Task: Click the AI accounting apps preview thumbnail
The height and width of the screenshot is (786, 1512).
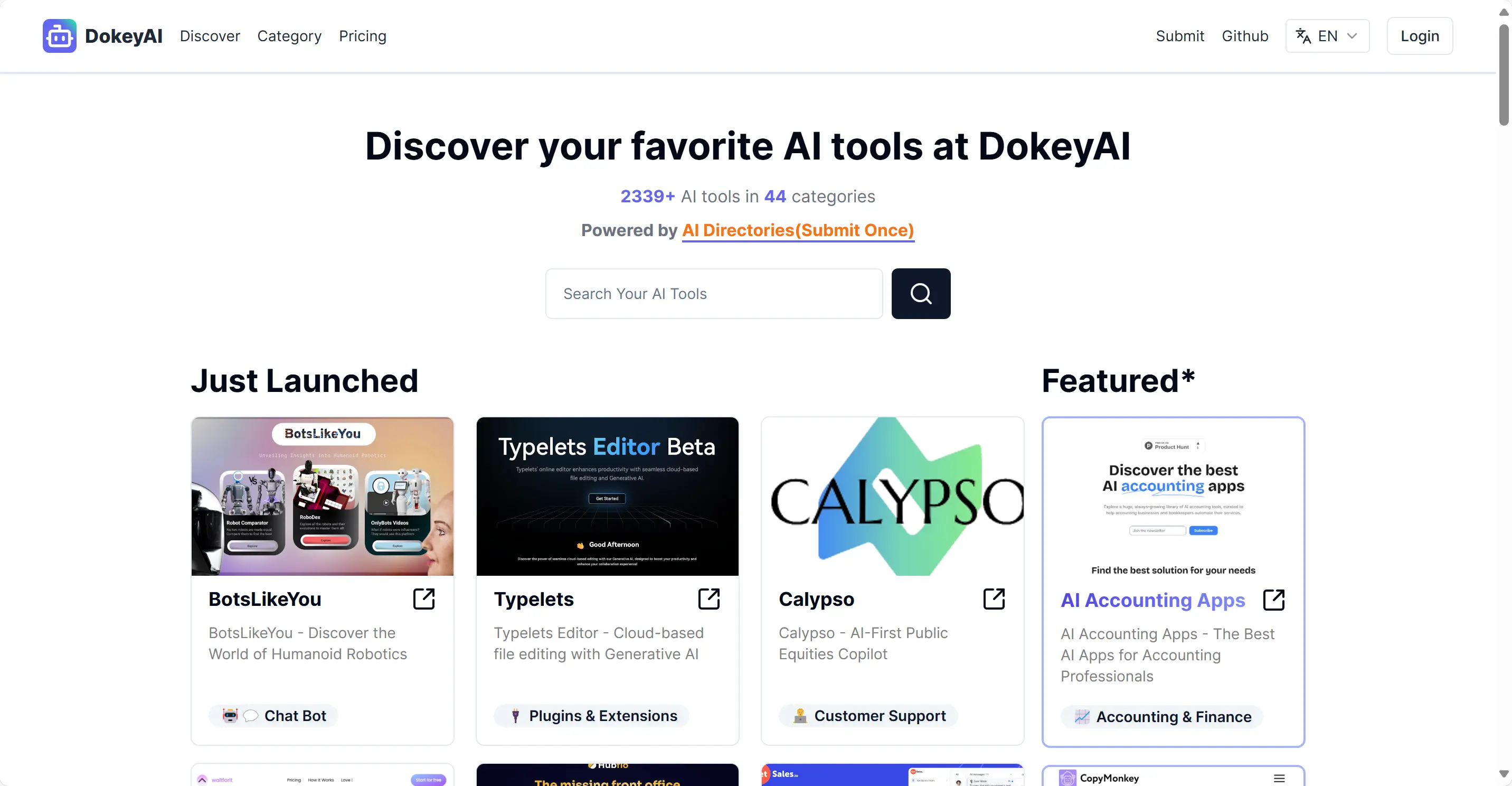Action: (x=1173, y=498)
